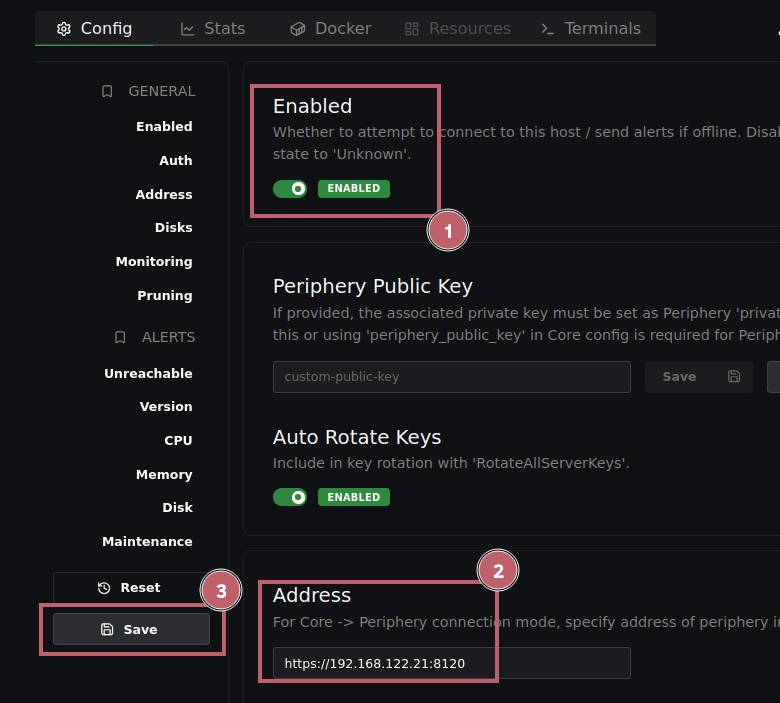The image size is (780, 703).
Task: Open the Docker tab
Action: point(330,29)
